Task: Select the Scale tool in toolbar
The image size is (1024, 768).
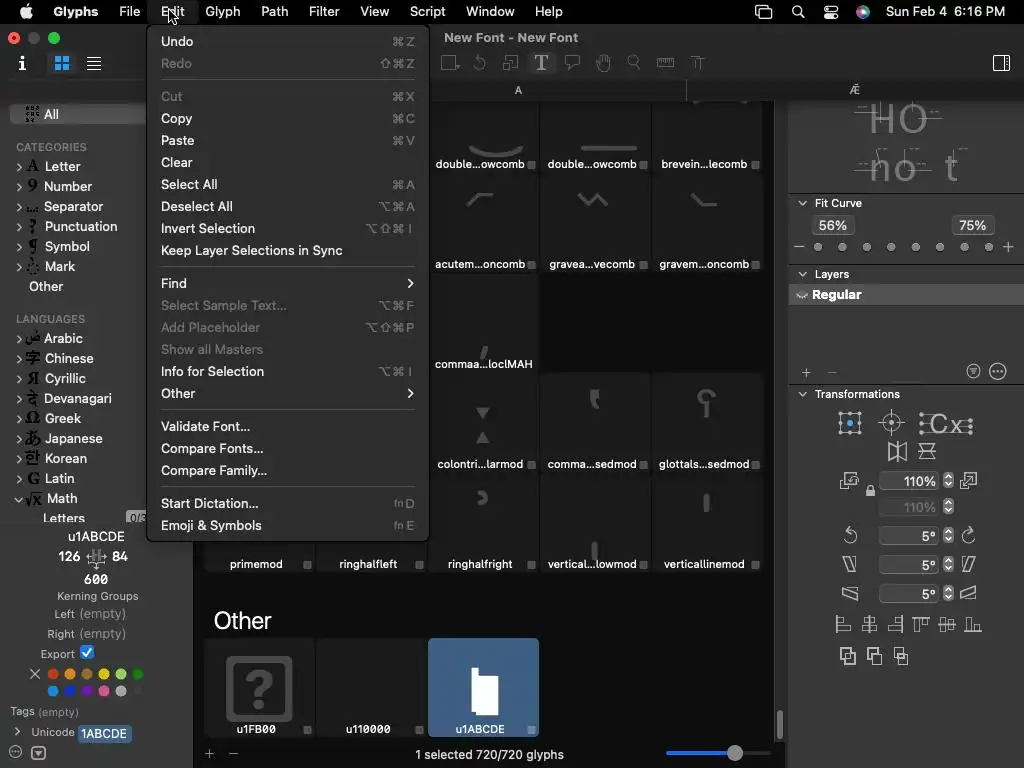Action: click(510, 63)
